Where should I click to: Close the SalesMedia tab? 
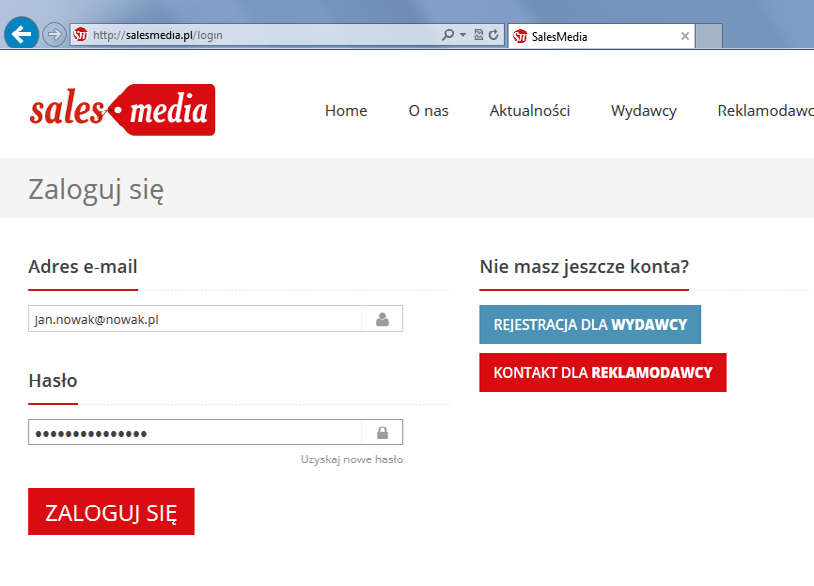pyautogui.click(x=685, y=36)
